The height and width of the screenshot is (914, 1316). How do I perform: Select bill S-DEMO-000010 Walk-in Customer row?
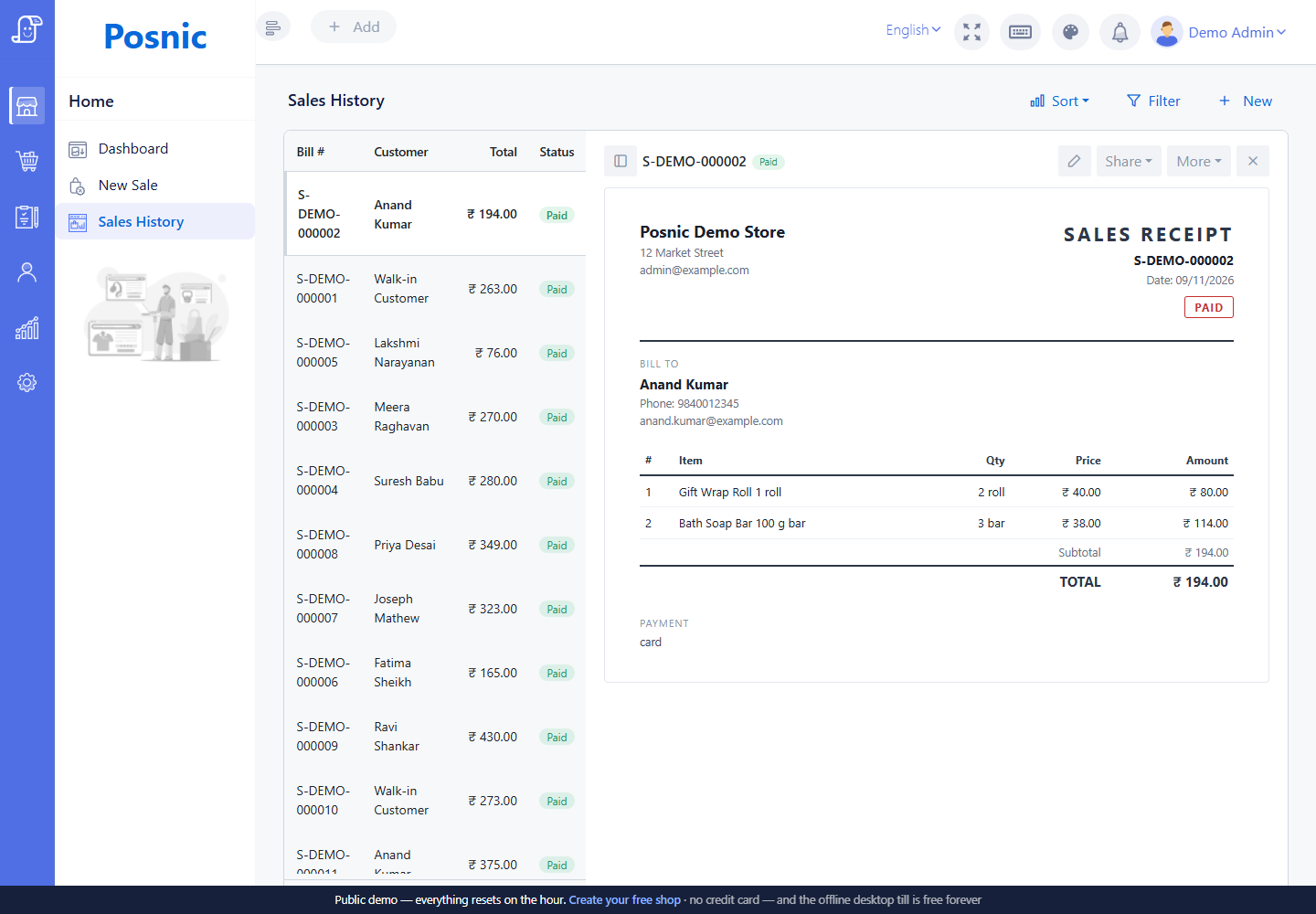point(435,801)
